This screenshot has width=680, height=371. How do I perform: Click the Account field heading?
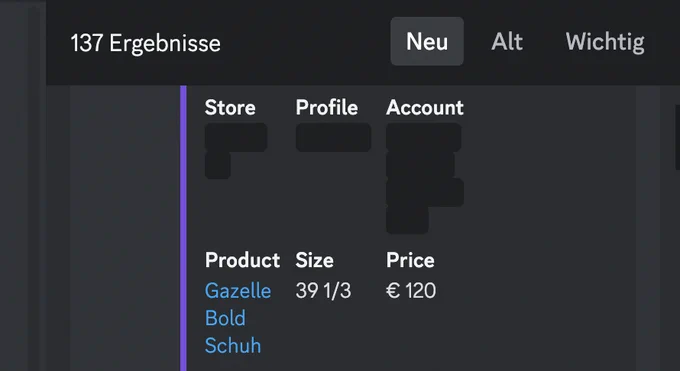coord(425,108)
